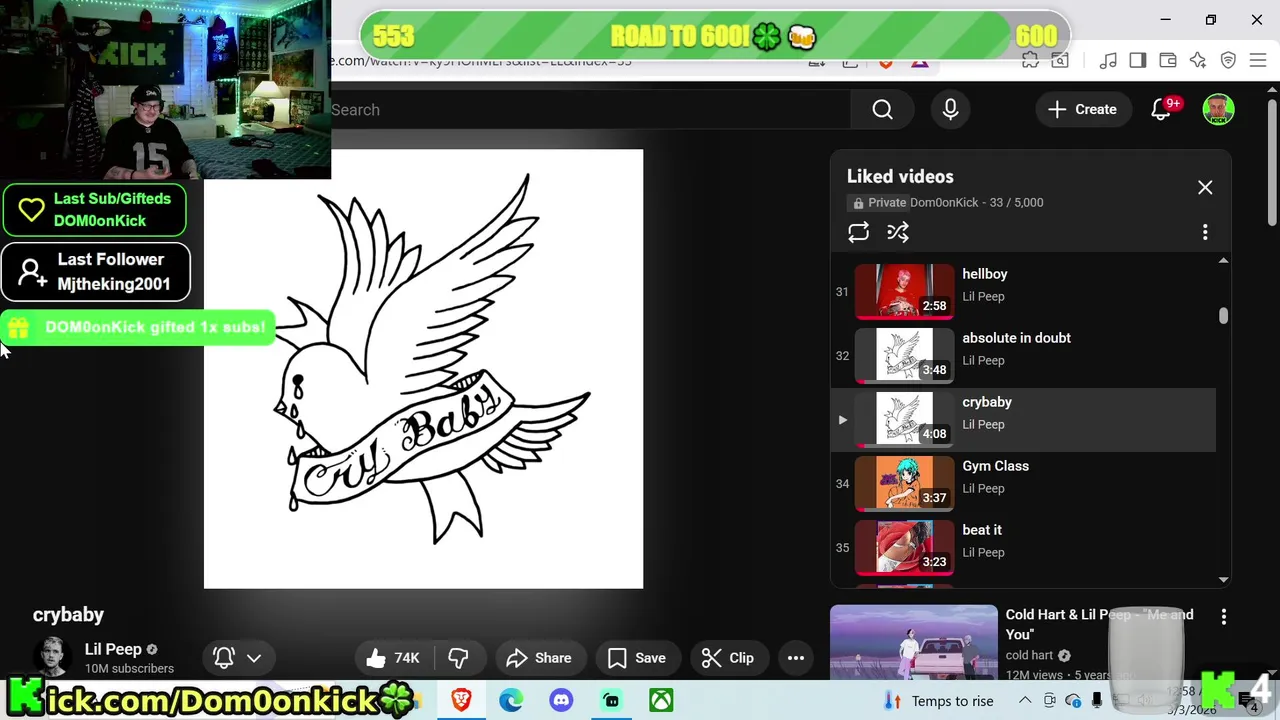Open the Xbox app from the taskbar
Viewport: 1280px width, 720px height.
pyautogui.click(x=661, y=700)
